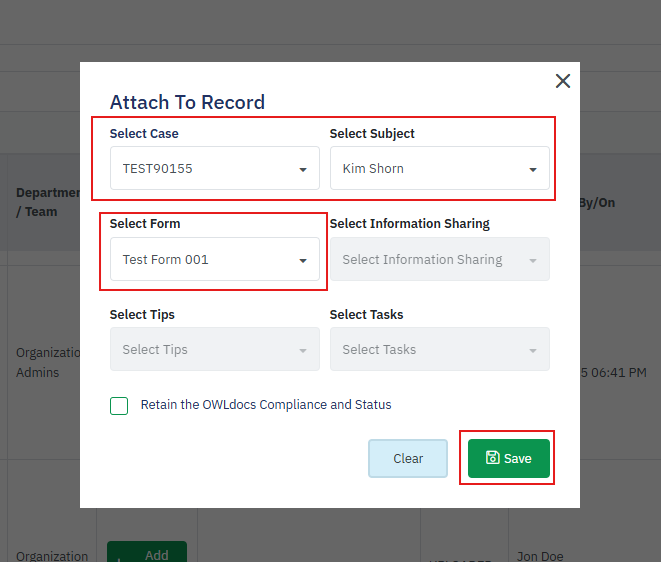Click the caret arrow in Select Case
This screenshot has width=661, height=562.
[303, 170]
